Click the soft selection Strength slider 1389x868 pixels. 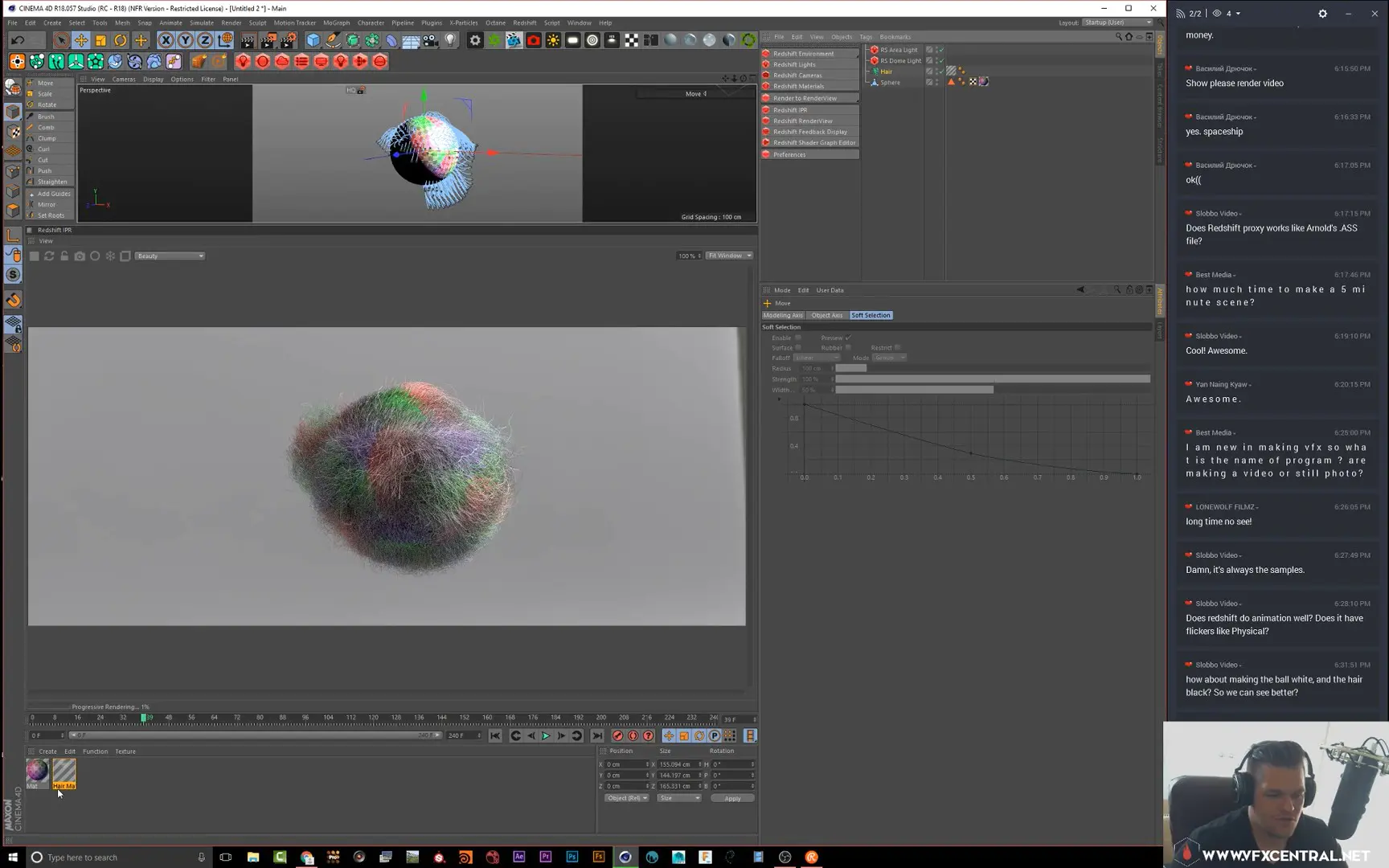click(993, 379)
